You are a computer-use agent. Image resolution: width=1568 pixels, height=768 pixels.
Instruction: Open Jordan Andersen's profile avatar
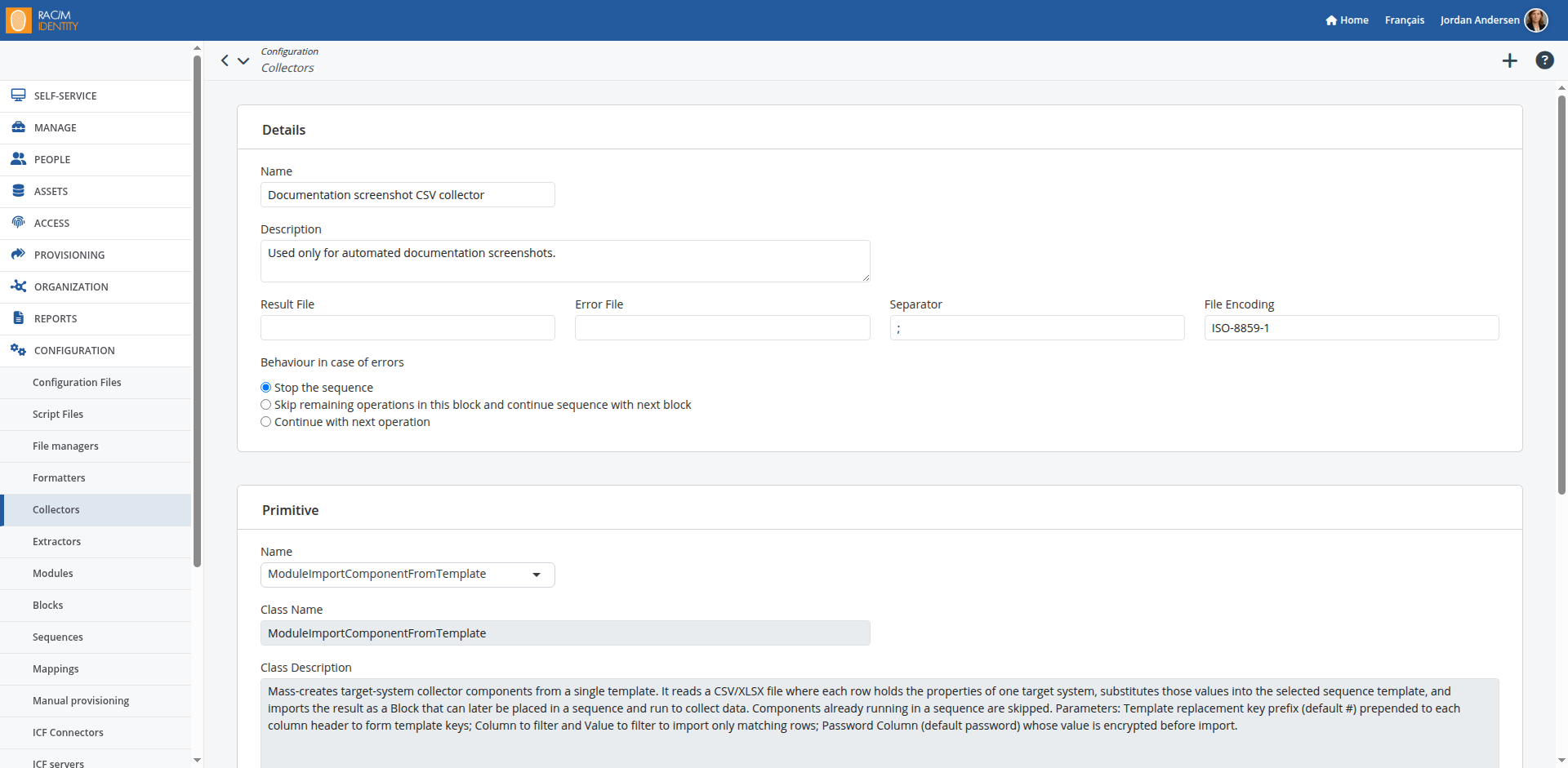click(1536, 20)
